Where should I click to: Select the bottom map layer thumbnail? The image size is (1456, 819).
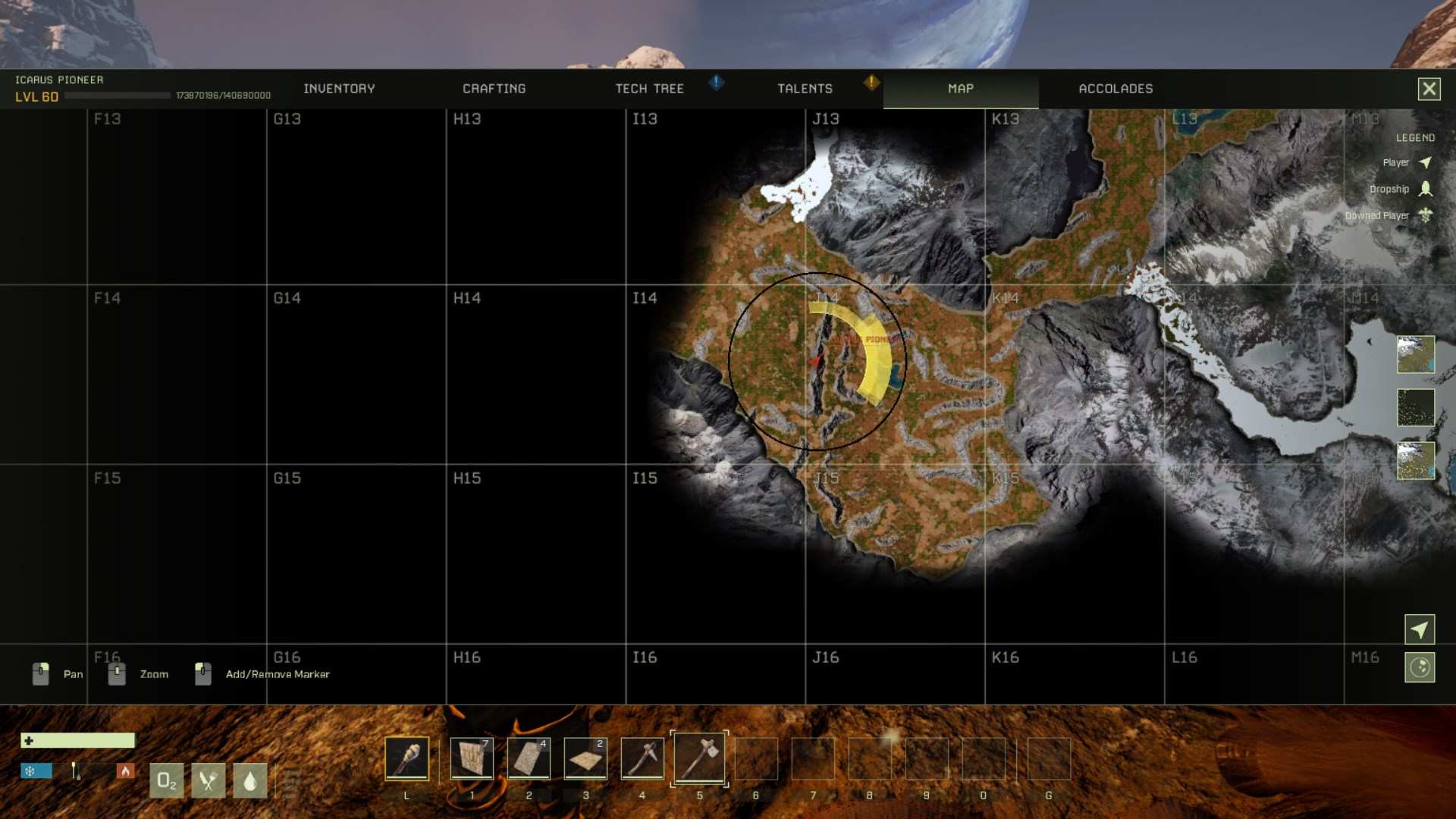(x=1415, y=460)
